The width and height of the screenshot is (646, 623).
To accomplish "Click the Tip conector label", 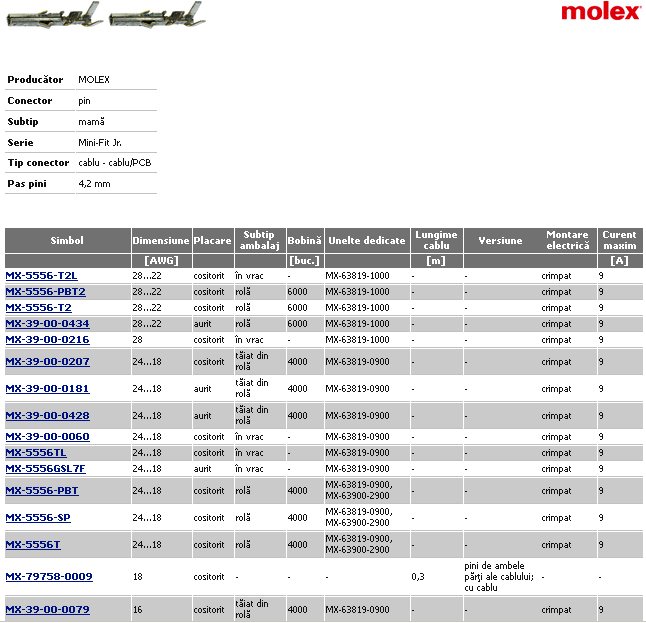I will pyautogui.click(x=38, y=163).
